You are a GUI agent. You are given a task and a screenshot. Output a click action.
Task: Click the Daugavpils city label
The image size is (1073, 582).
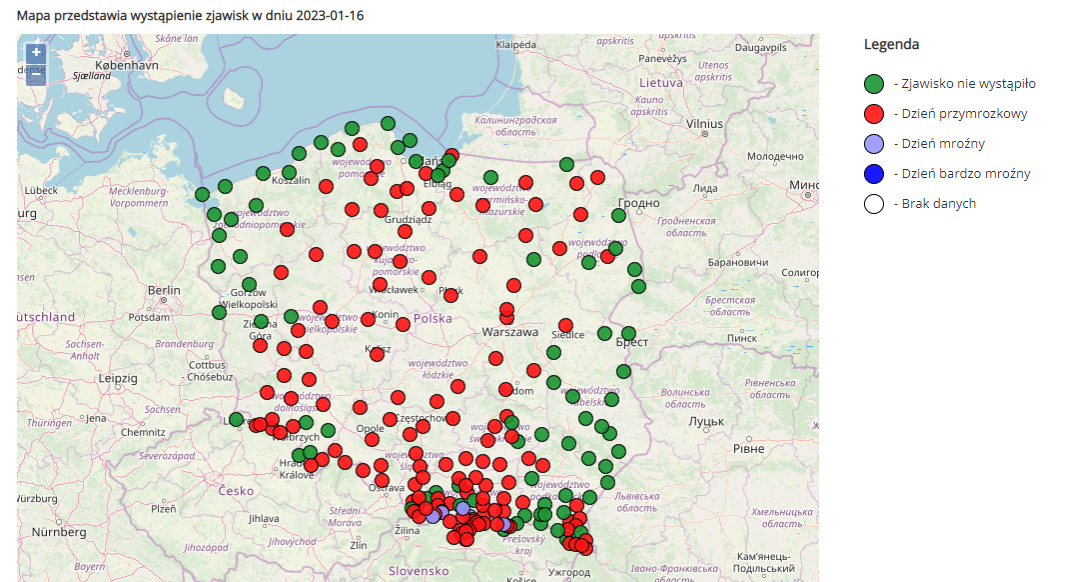tap(761, 48)
